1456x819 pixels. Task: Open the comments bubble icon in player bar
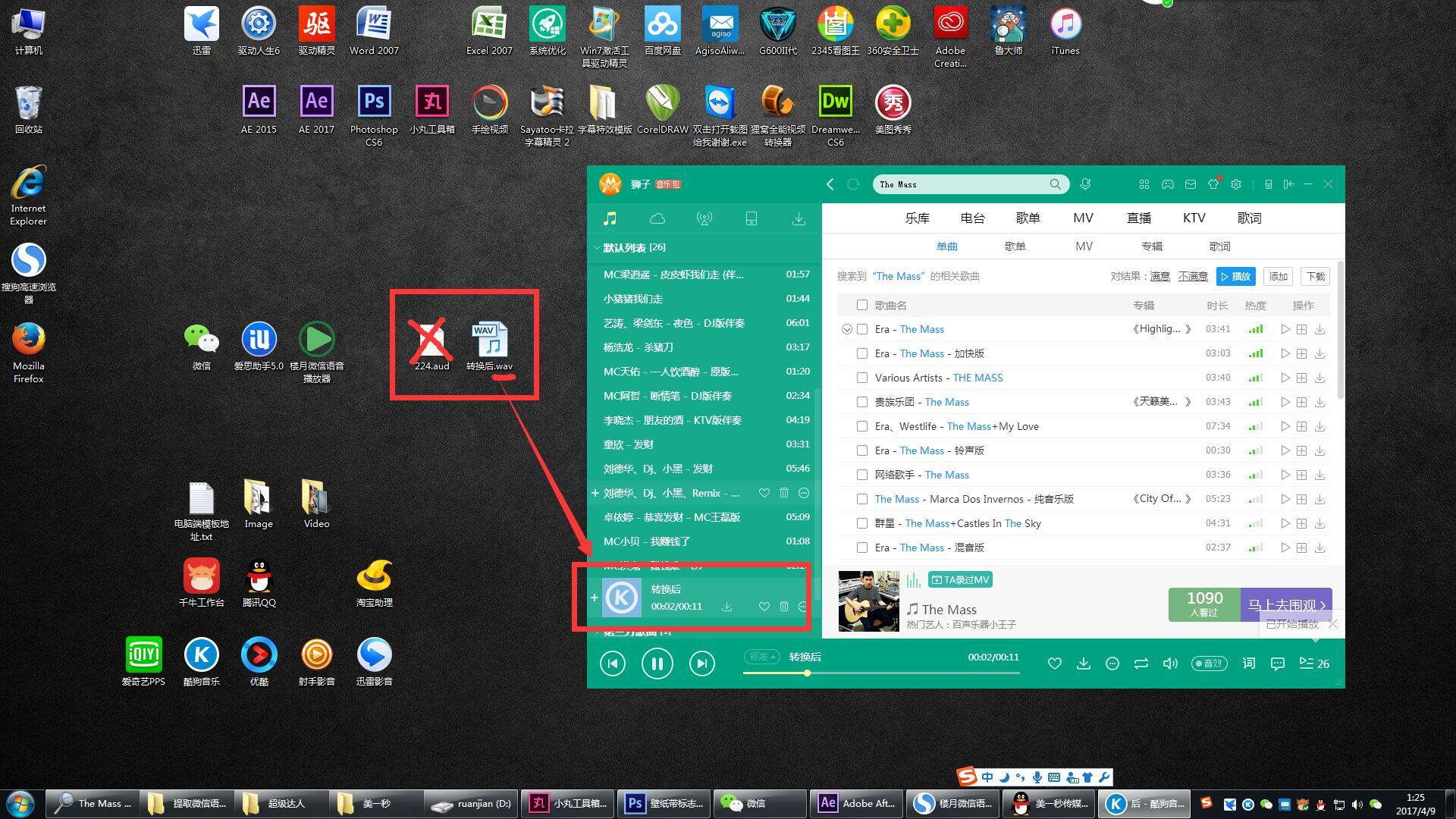click(1278, 664)
